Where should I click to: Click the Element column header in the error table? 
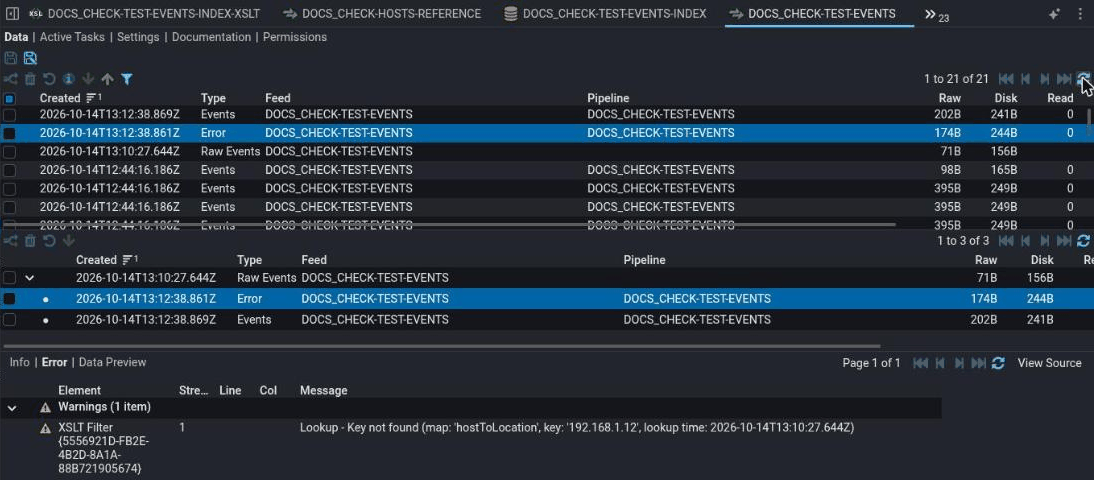[80, 391]
